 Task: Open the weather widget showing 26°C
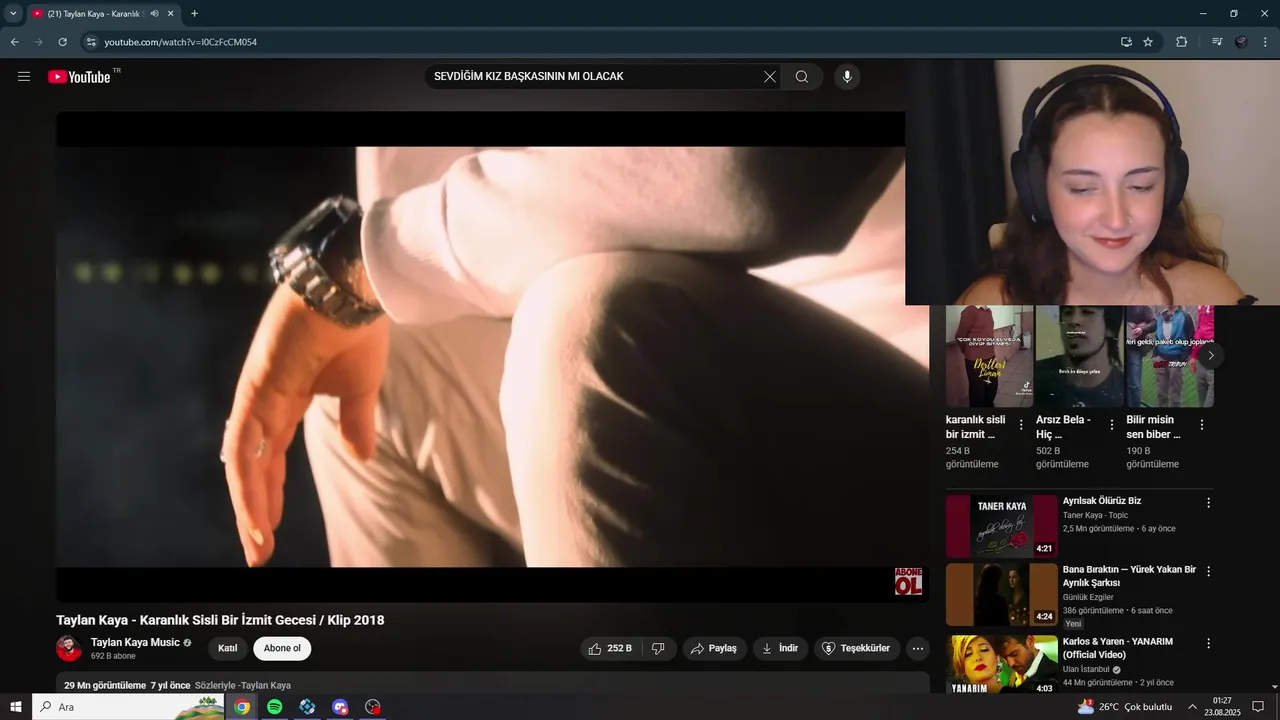tap(1124, 707)
